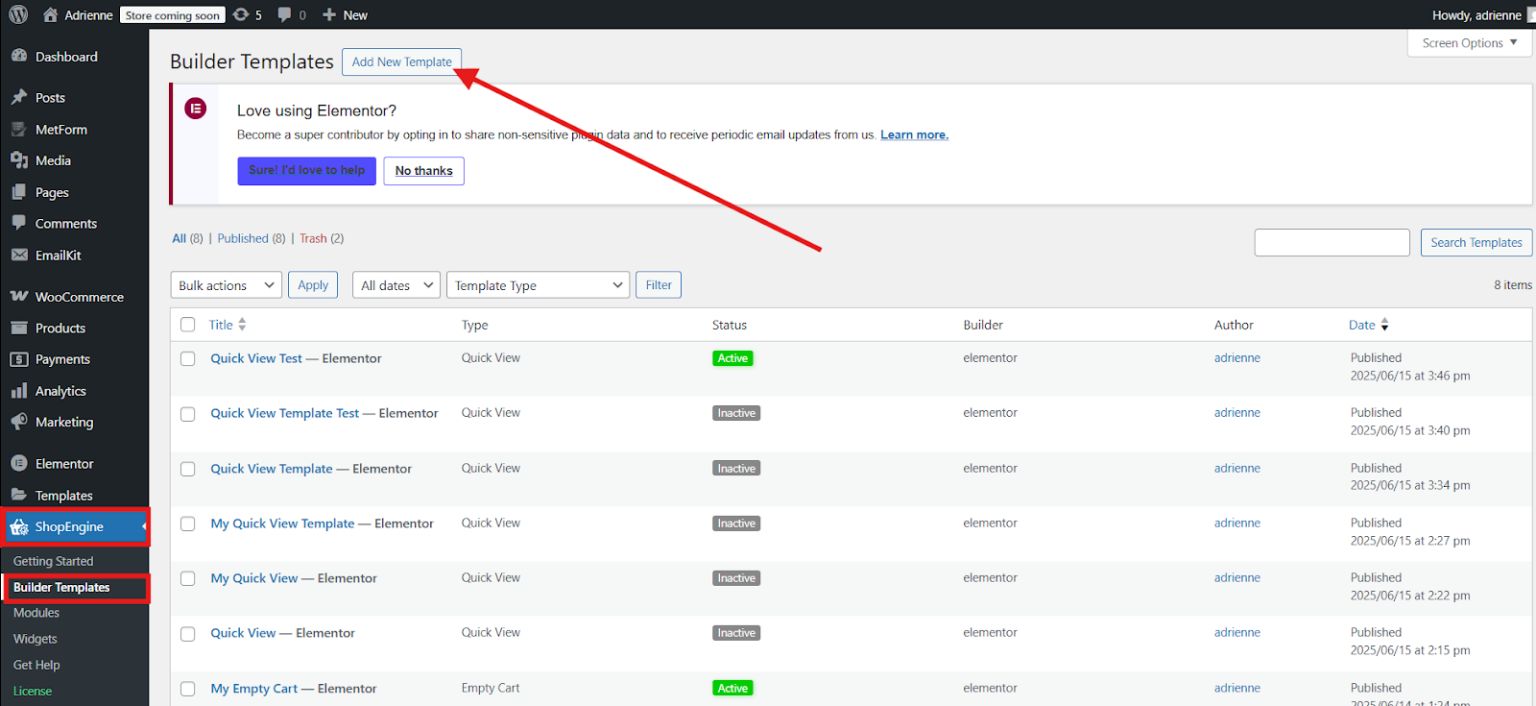Expand the Template Type dropdown
This screenshot has width=1536, height=706.
click(537, 285)
